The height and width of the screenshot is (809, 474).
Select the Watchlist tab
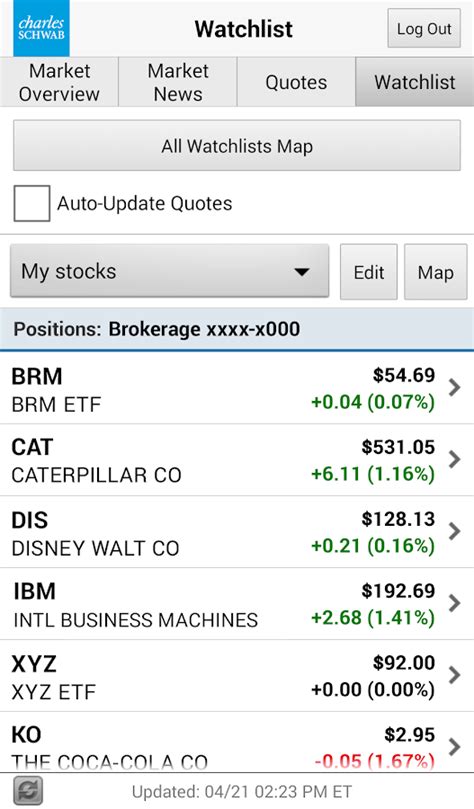pos(415,82)
